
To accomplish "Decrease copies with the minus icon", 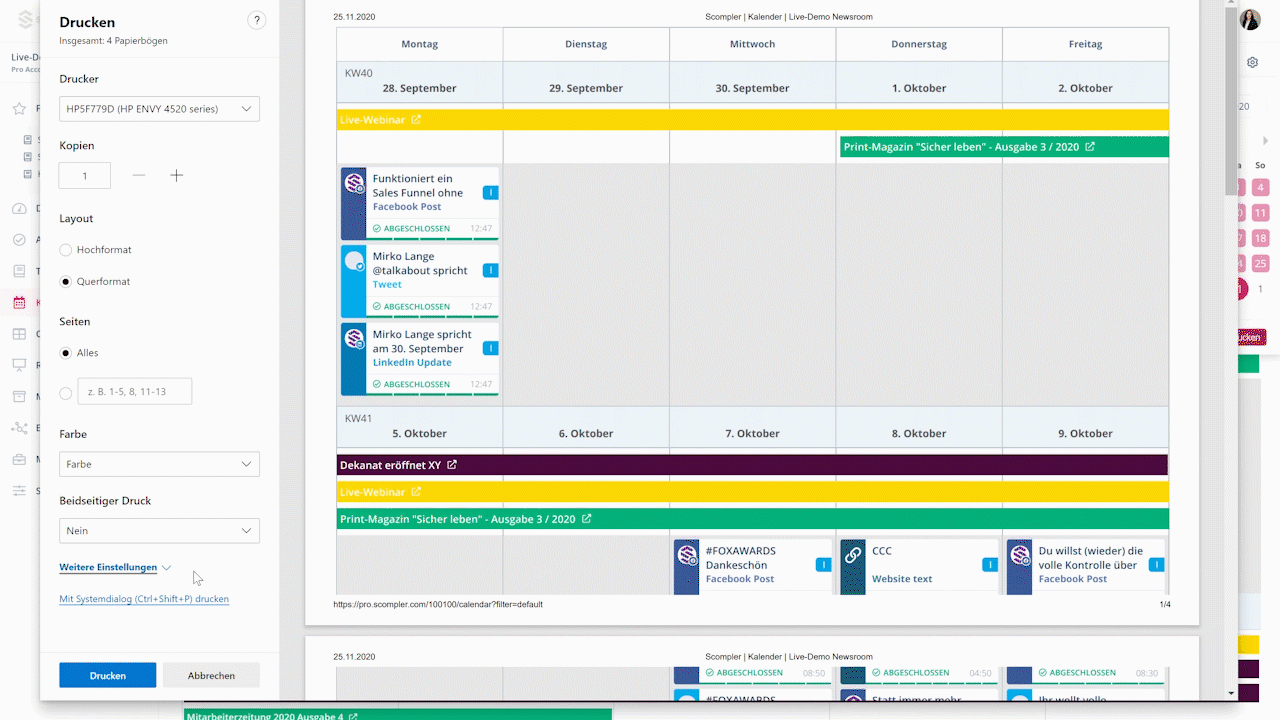I will [x=139, y=176].
